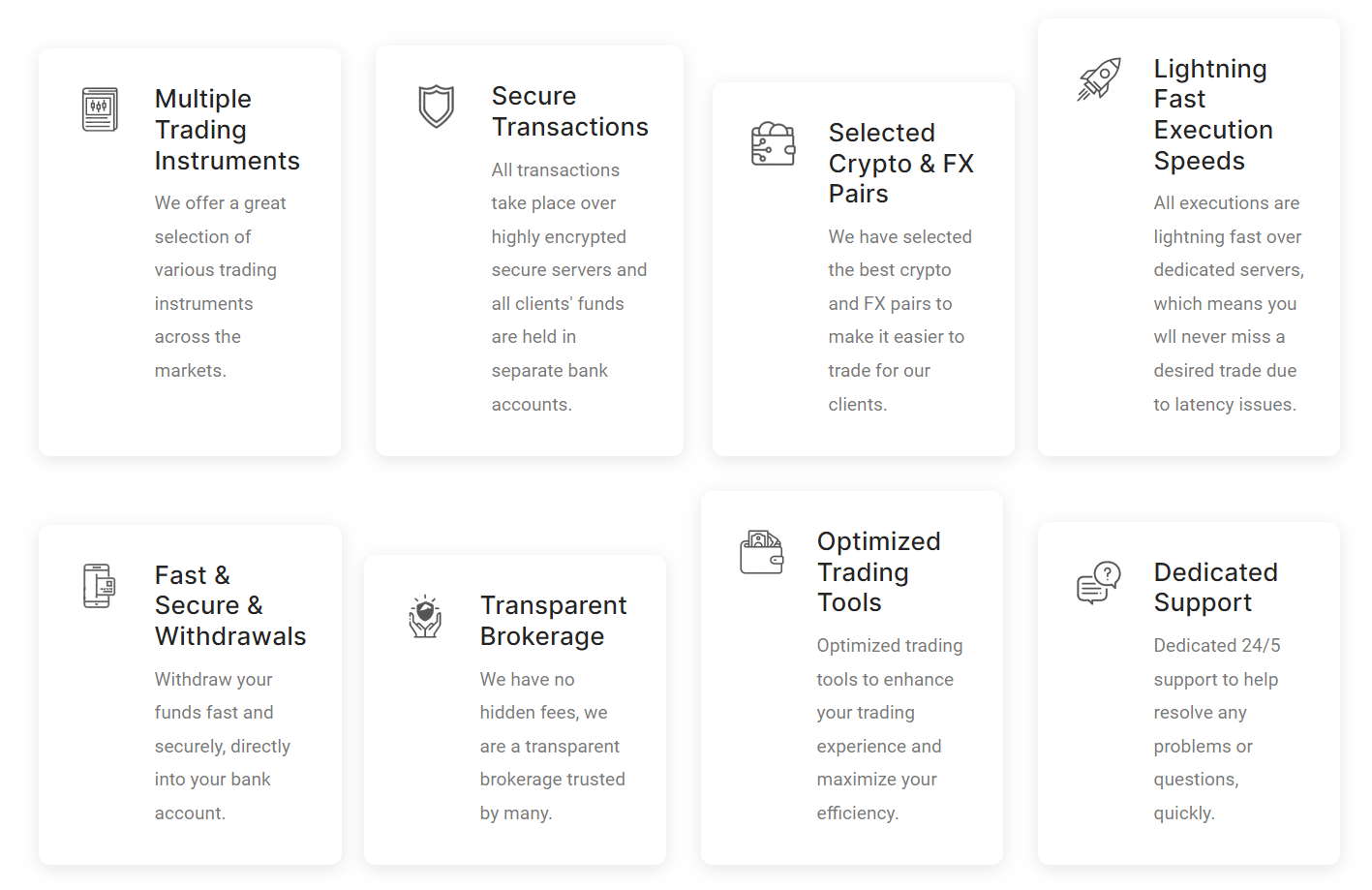Viewport: 1372px width, 890px height.
Task: Click the latency issues description paragraph
Action: tap(1229, 303)
